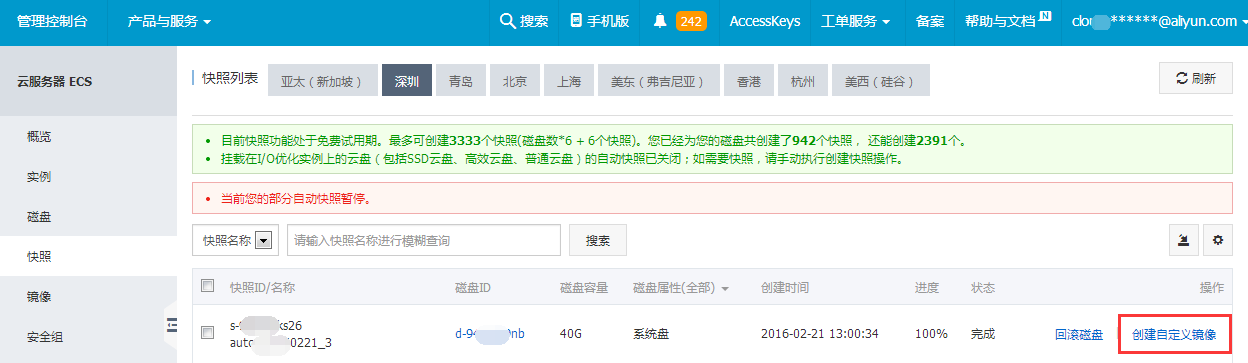This screenshot has width=1248, height=363.
Task: Click the snapshot name search input field
Action: [x=424, y=240]
